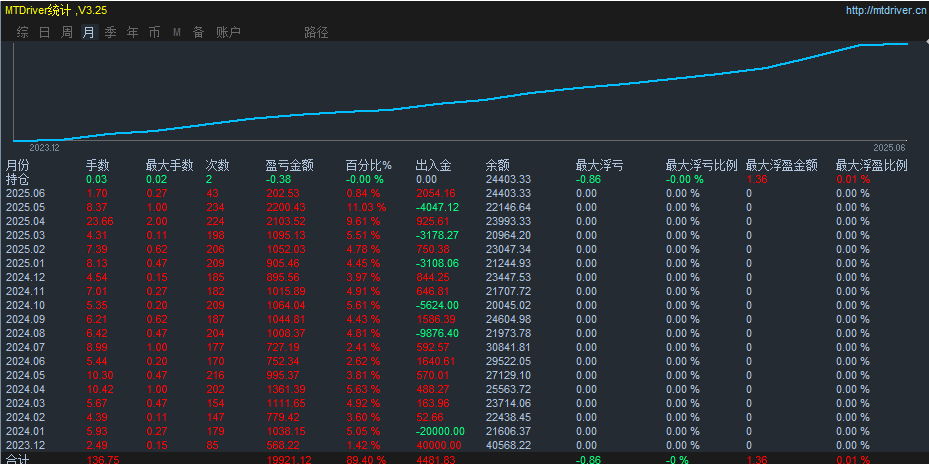This screenshot has height=464, width=929.
Task: Select the 2024.04 month row
Action: 464,389
